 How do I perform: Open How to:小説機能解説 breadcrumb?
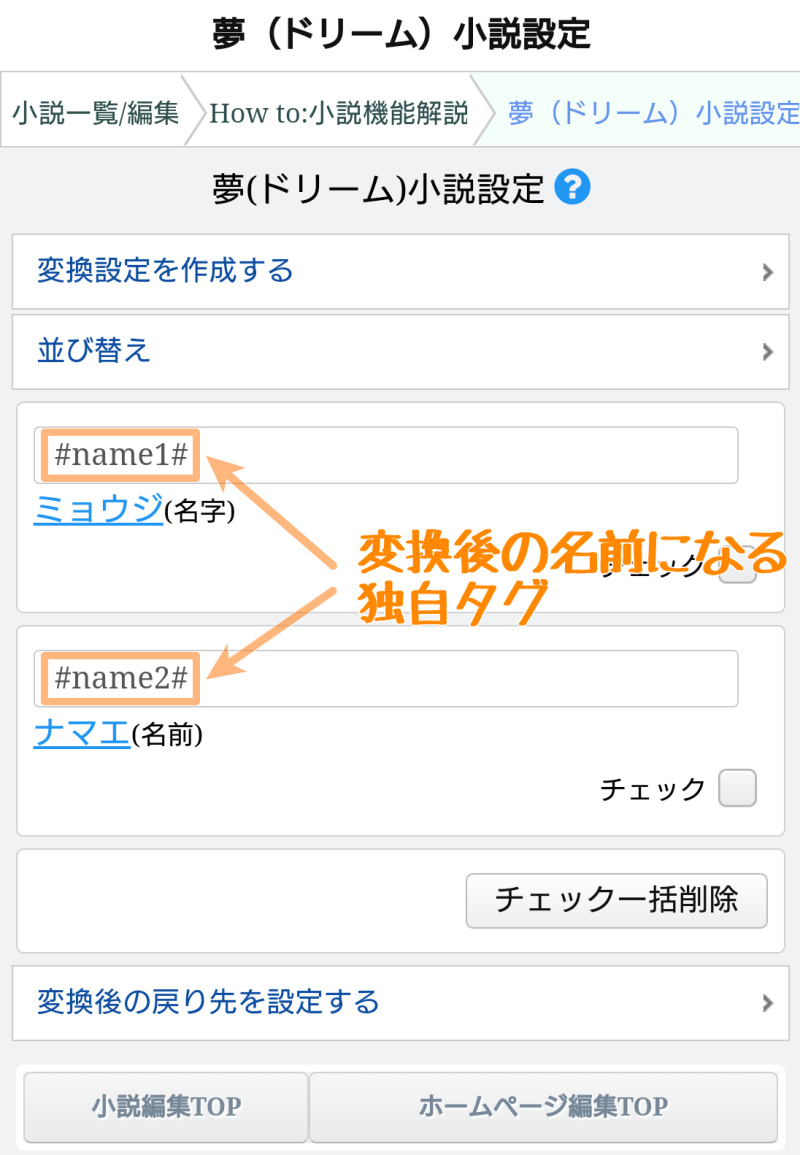(x=338, y=113)
